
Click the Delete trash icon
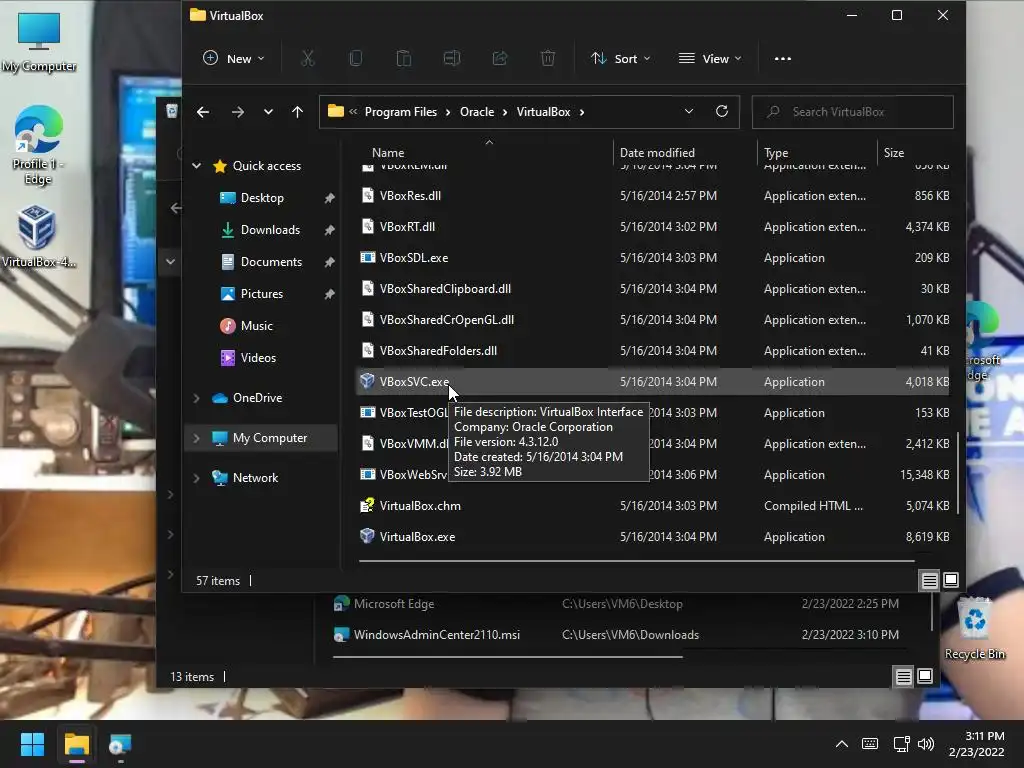(x=548, y=59)
